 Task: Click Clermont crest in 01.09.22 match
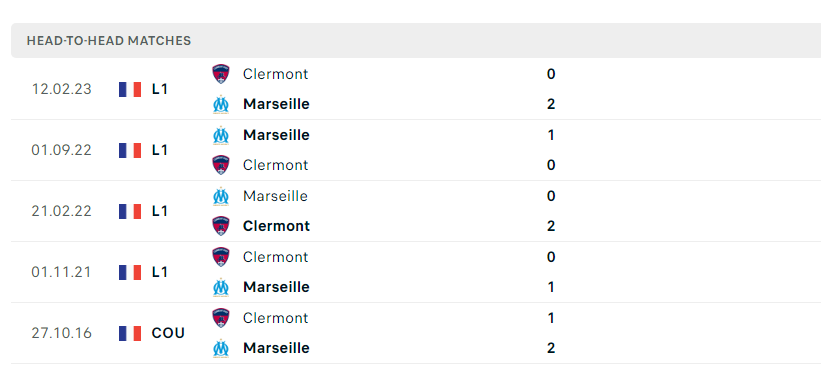(220, 165)
